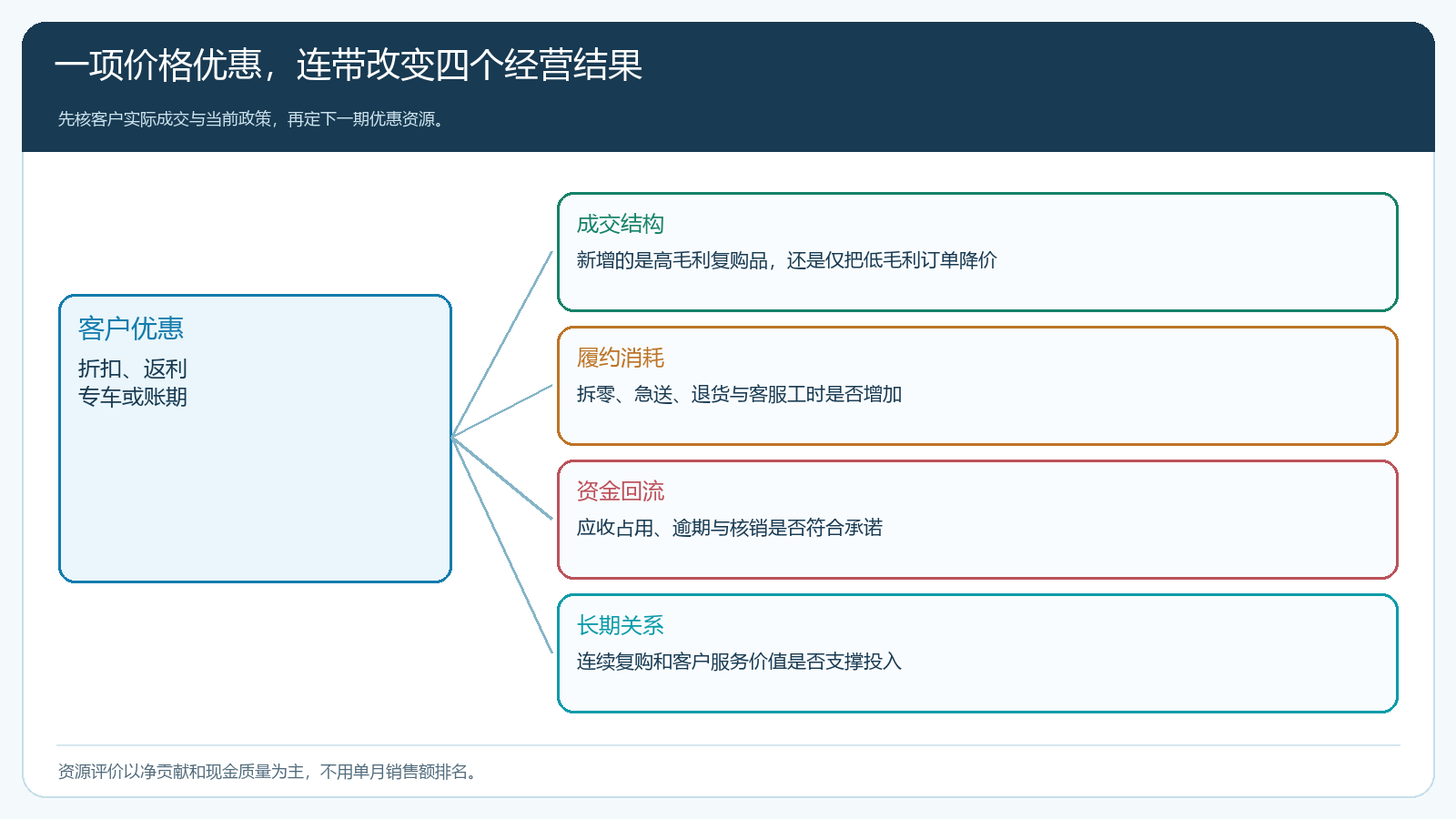Select the 成交结构 card

(977, 252)
